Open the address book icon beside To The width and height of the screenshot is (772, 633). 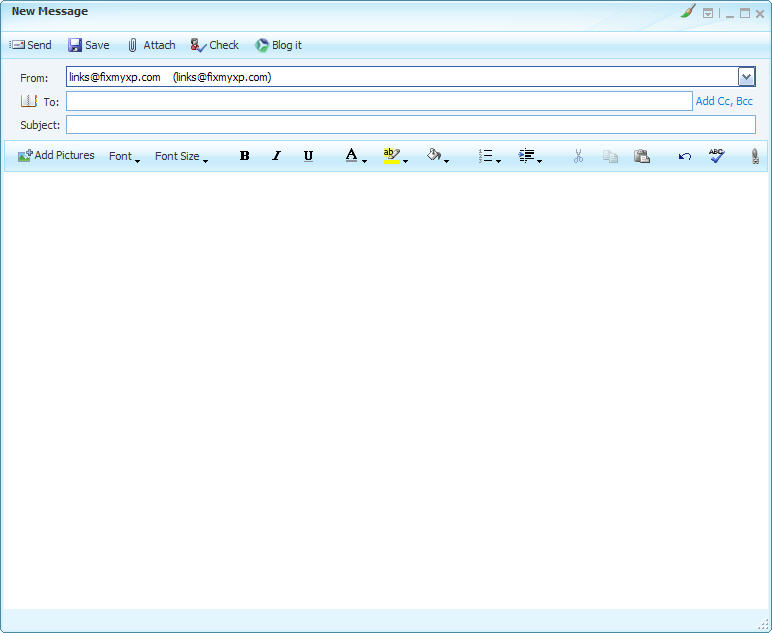pos(29,101)
